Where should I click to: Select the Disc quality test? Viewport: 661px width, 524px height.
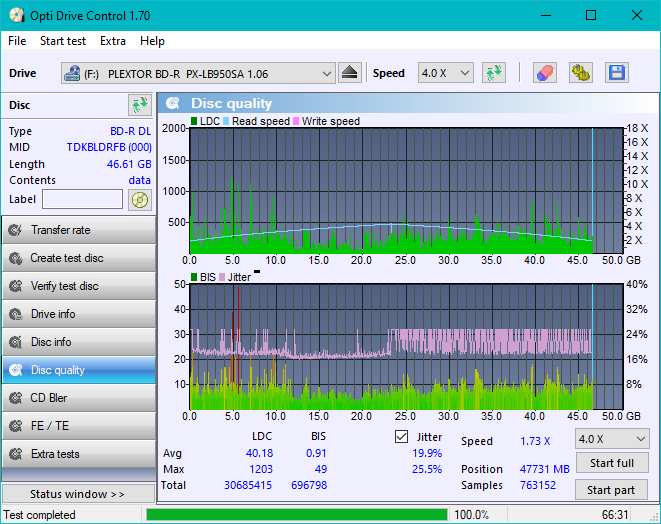[x=79, y=370]
